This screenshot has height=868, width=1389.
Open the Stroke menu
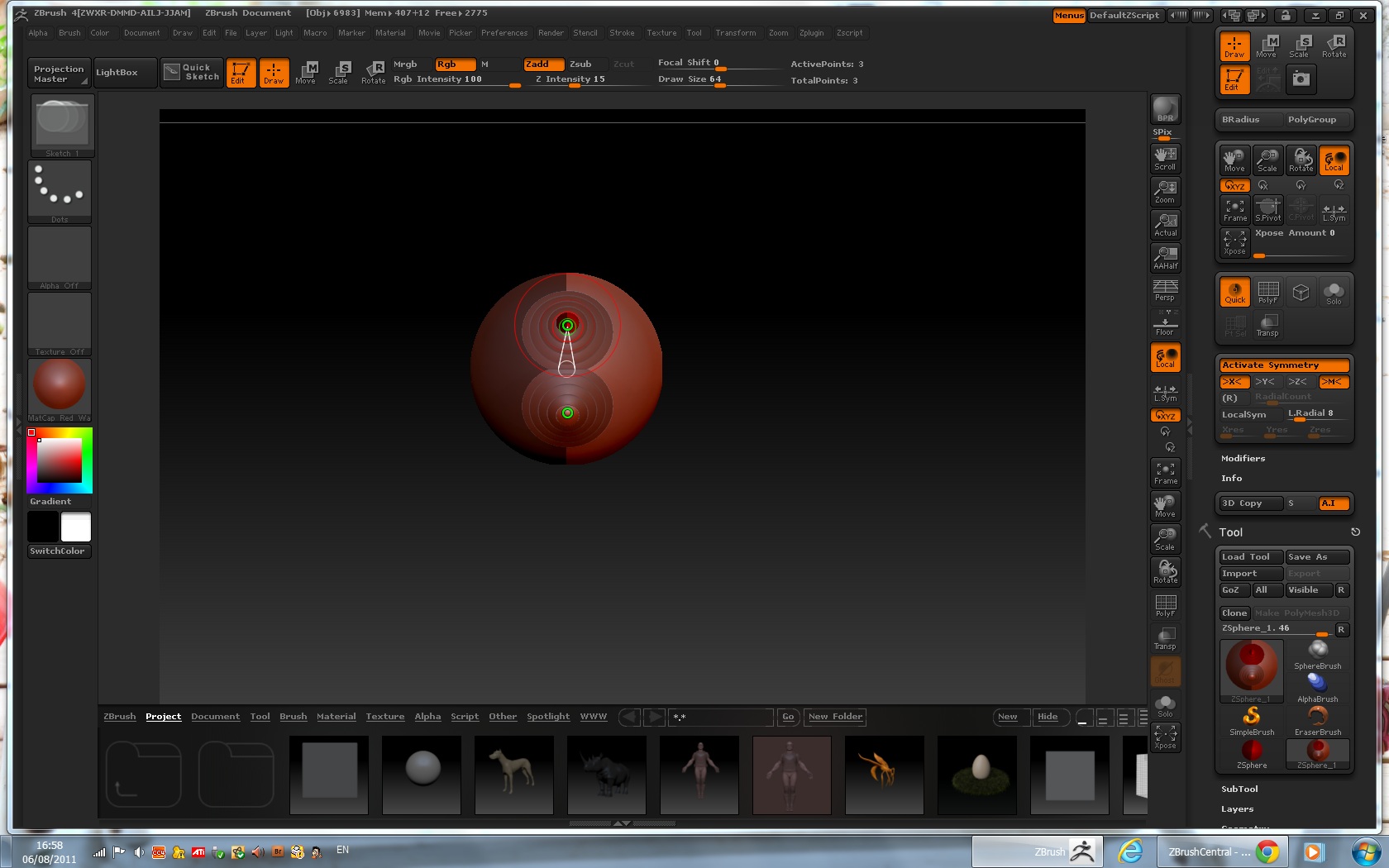click(x=622, y=33)
